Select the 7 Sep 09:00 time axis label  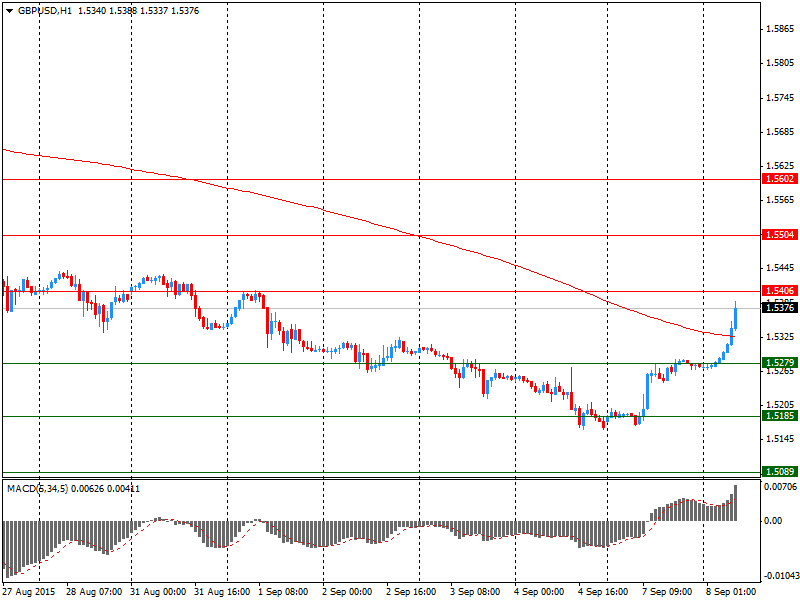667,592
